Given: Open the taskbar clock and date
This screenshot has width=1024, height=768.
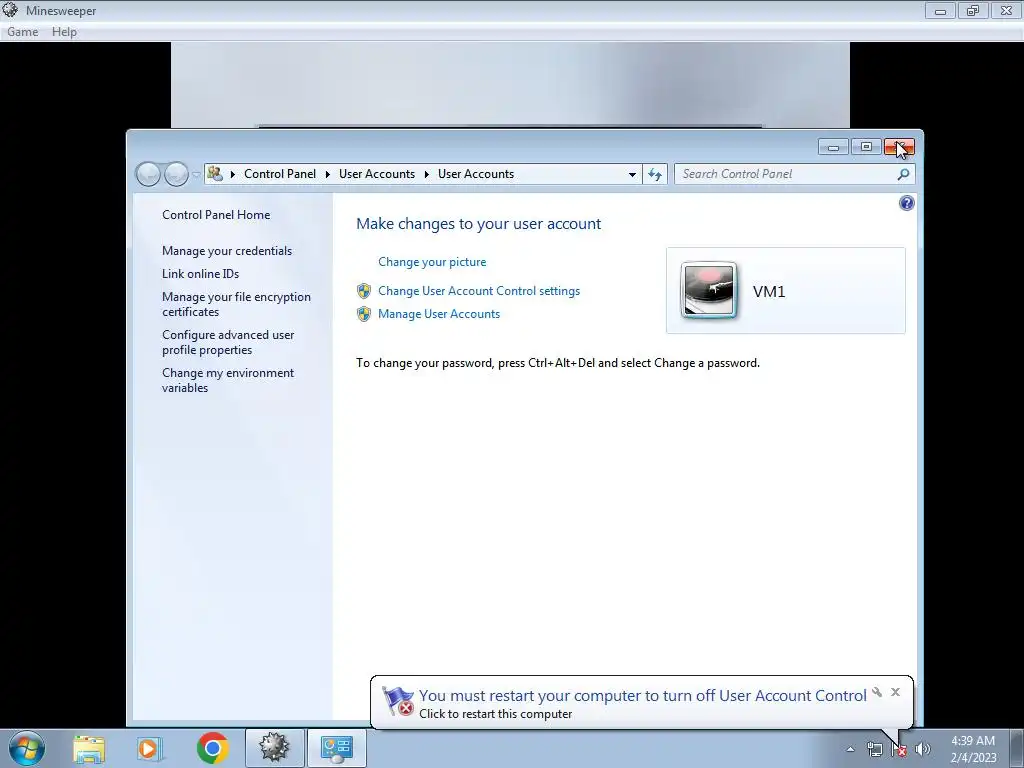Looking at the screenshot, I should click(973, 749).
